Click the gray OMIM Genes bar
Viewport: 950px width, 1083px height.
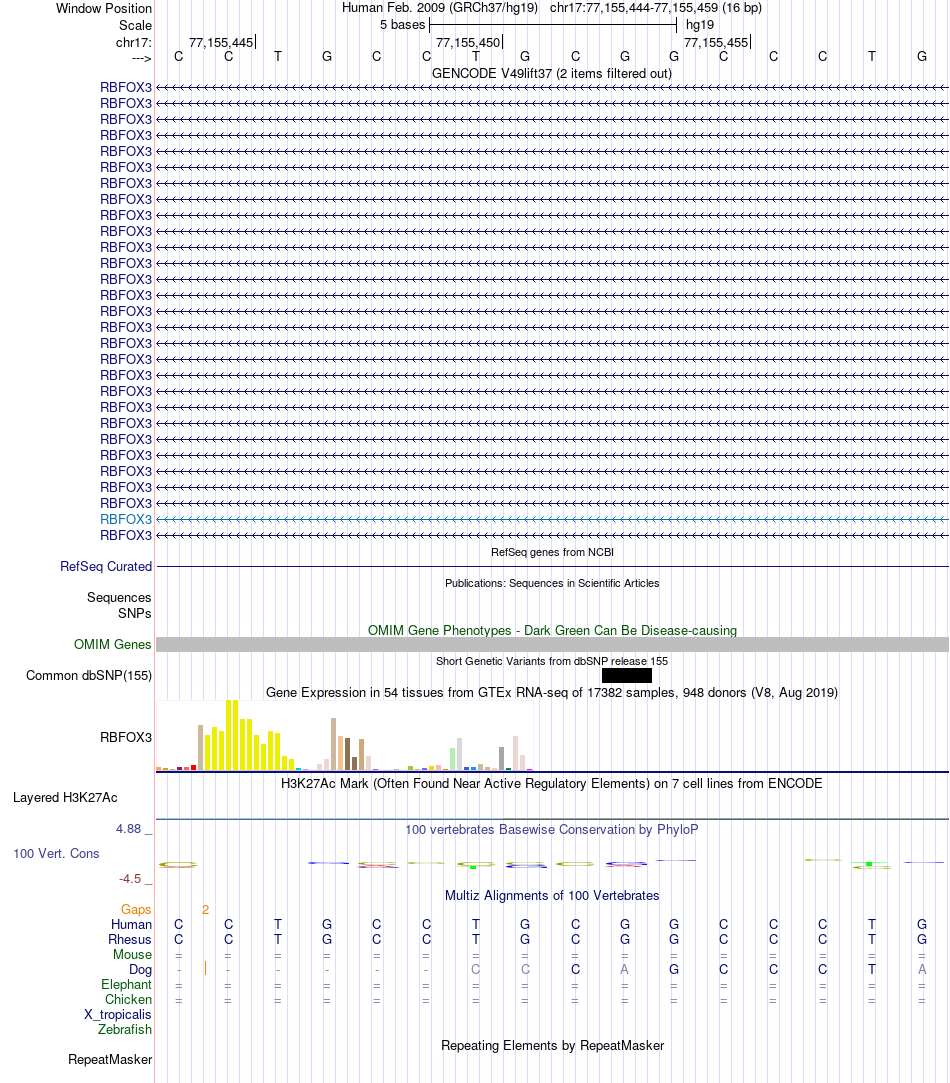click(552, 644)
